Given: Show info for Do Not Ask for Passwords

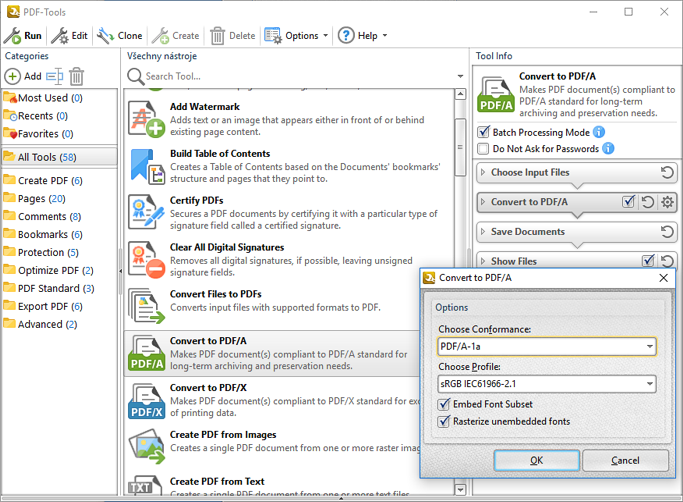Looking at the screenshot, I should click(x=608, y=149).
